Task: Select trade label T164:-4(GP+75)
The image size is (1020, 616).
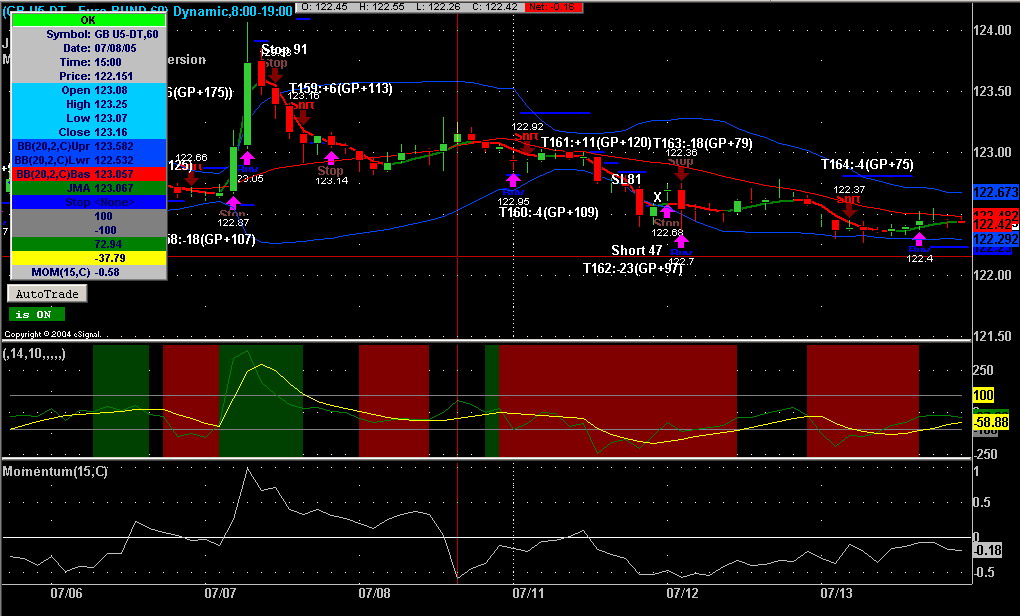Action: 867,165
